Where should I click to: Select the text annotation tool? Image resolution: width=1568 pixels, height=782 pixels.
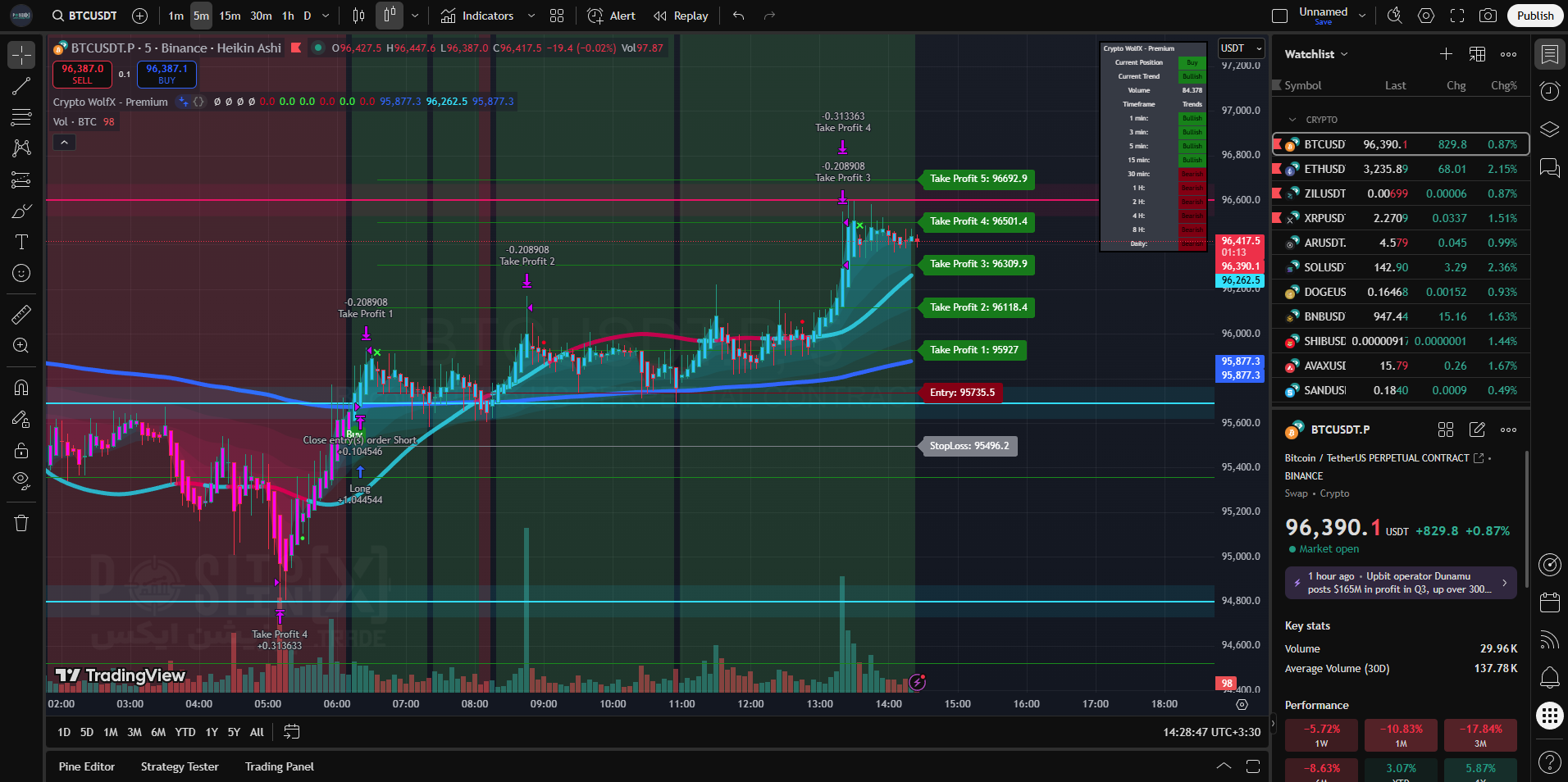pos(21,242)
